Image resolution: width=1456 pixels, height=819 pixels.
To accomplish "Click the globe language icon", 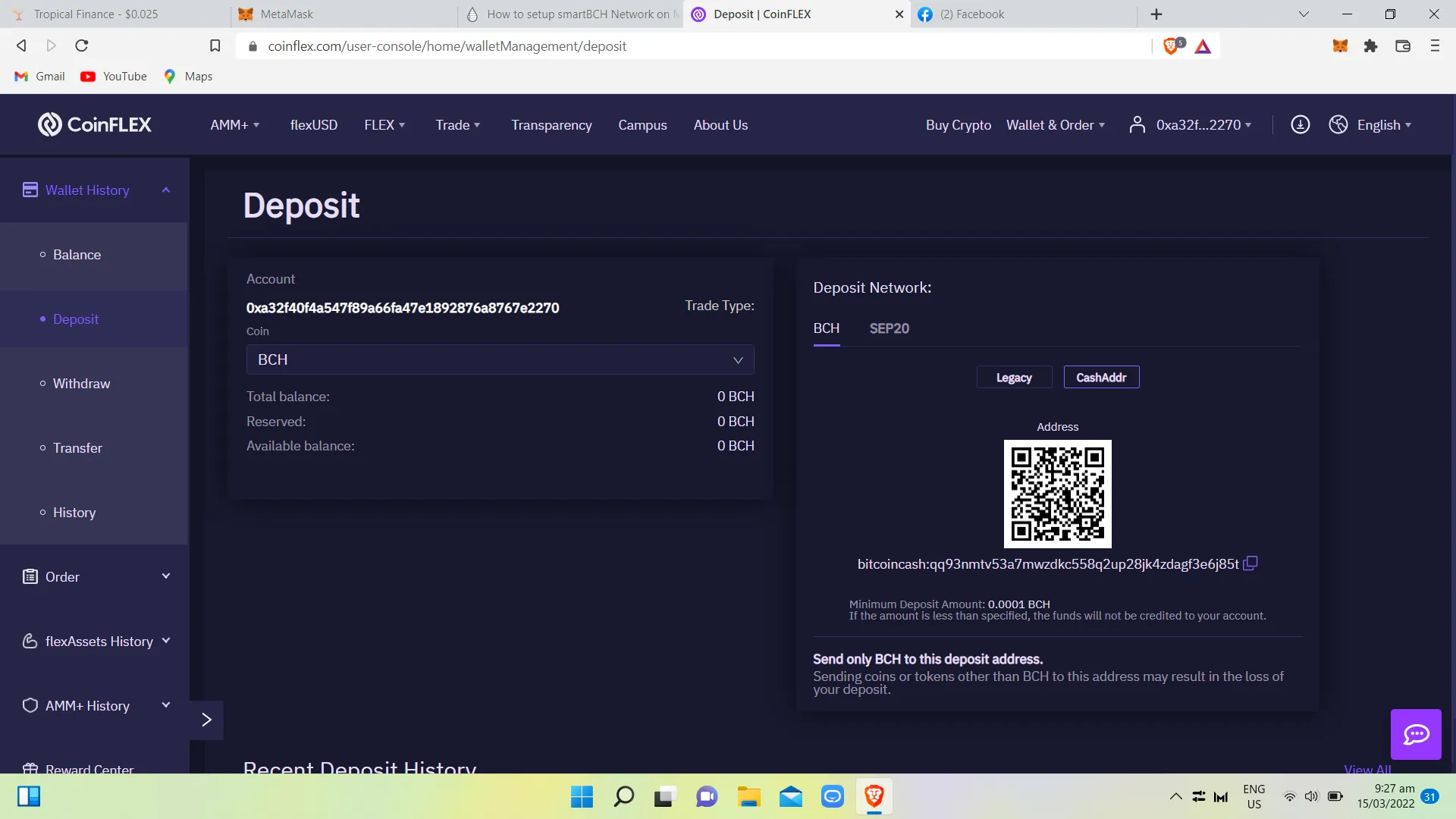I will (1338, 124).
